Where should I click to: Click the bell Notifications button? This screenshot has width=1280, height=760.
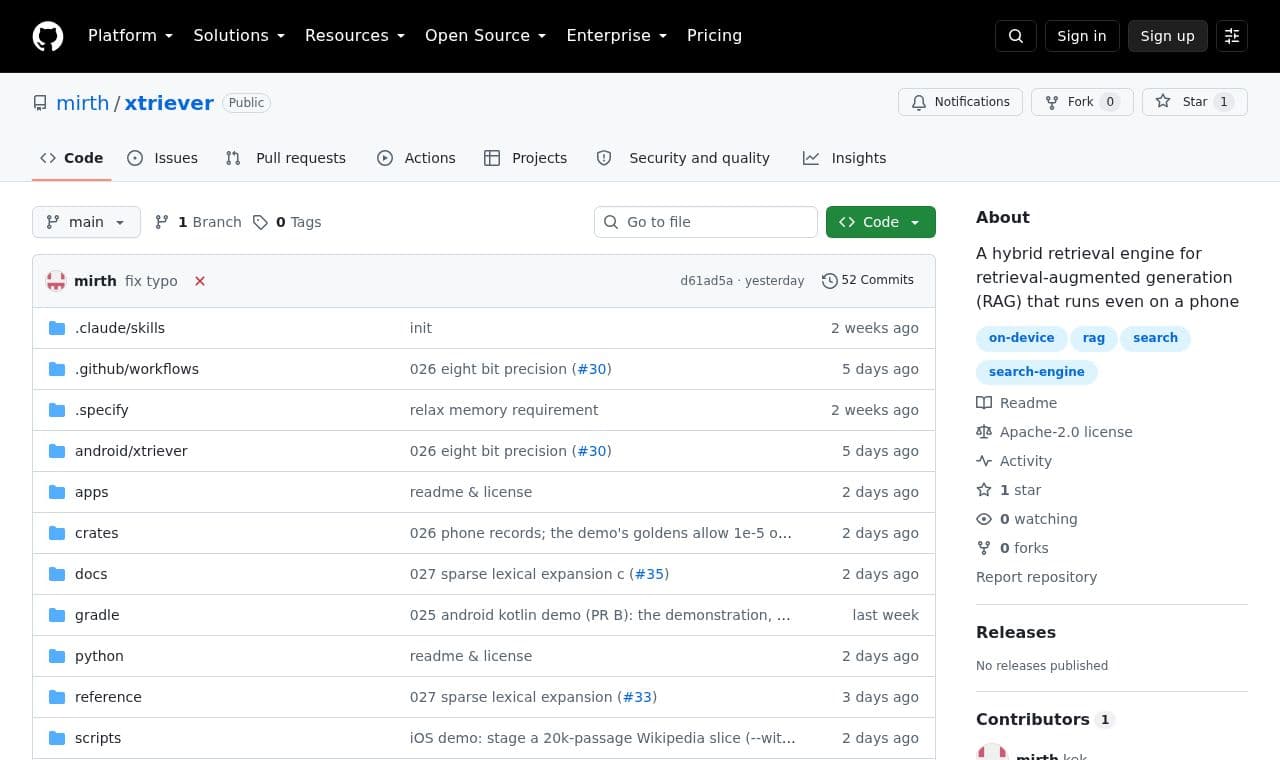pos(961,102)
